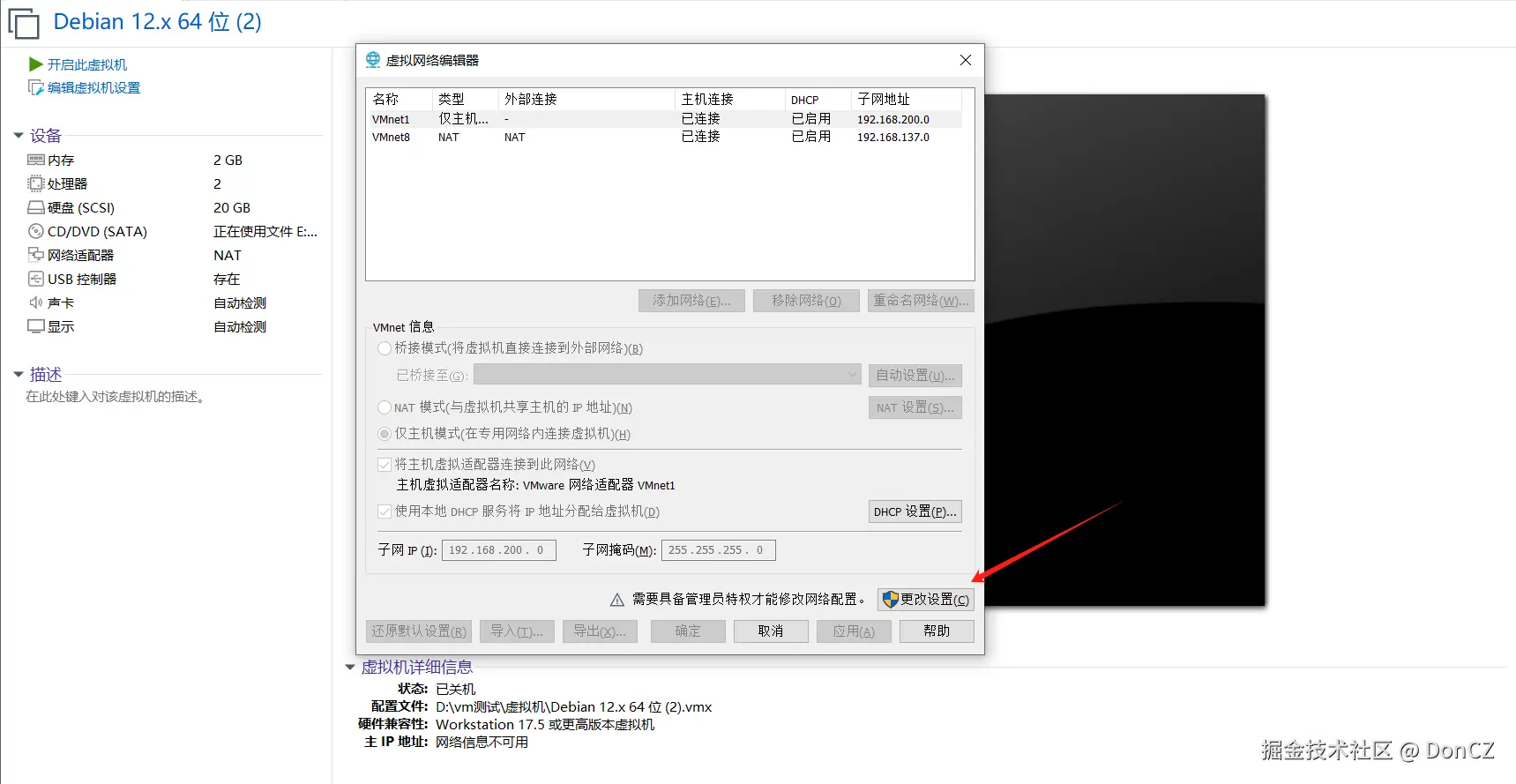This screenshot has height=784, width=1516.
Task: Click the black VM screen preview thumbnail
Action: pyautogui.click(x=1124, y=350)
